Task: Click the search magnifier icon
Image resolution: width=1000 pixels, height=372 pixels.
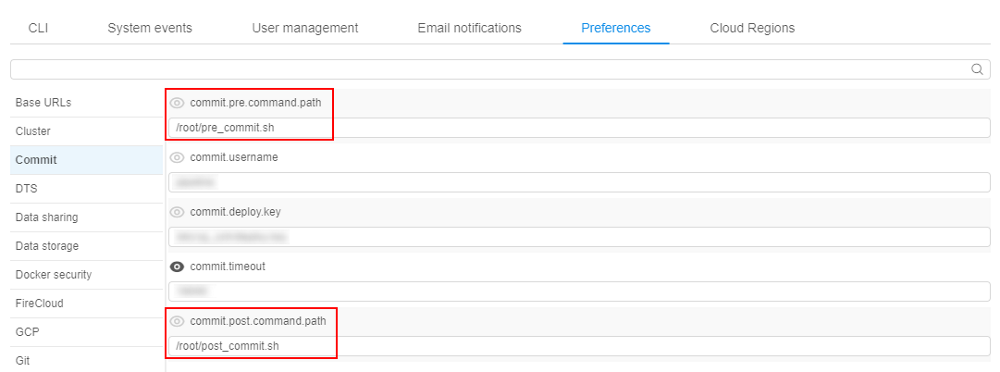Action: click(976, 69)
